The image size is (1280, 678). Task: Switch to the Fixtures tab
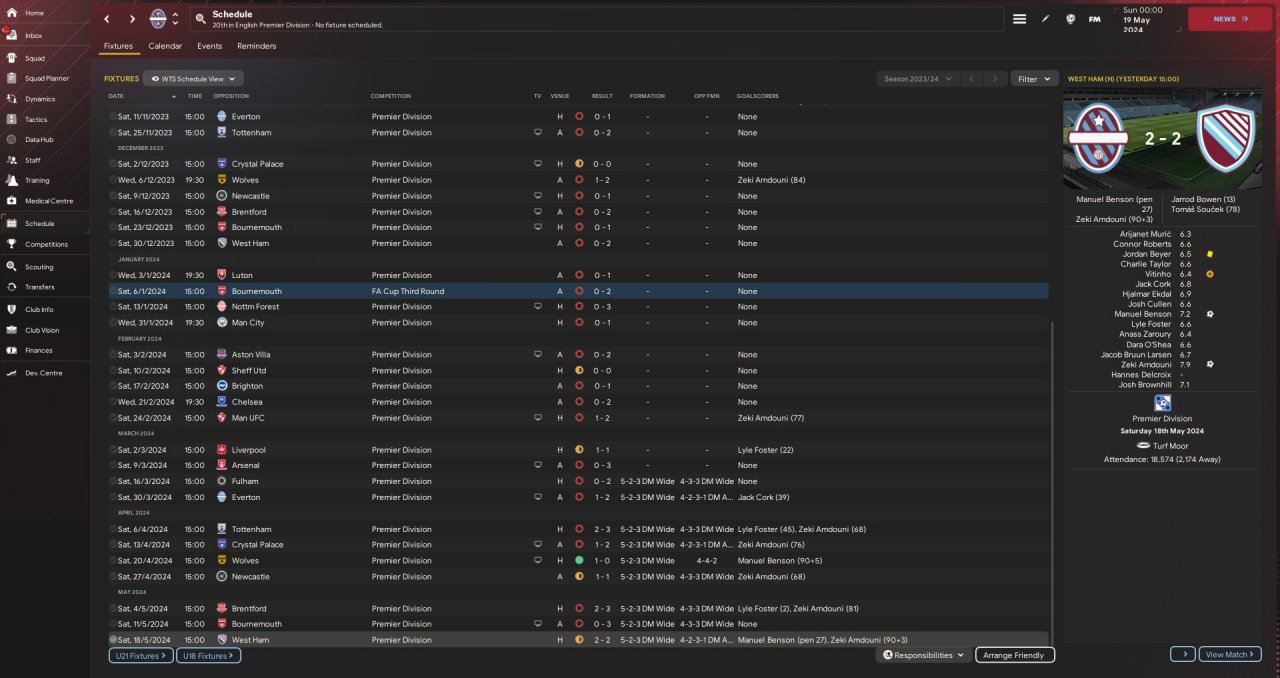point(118,46)
